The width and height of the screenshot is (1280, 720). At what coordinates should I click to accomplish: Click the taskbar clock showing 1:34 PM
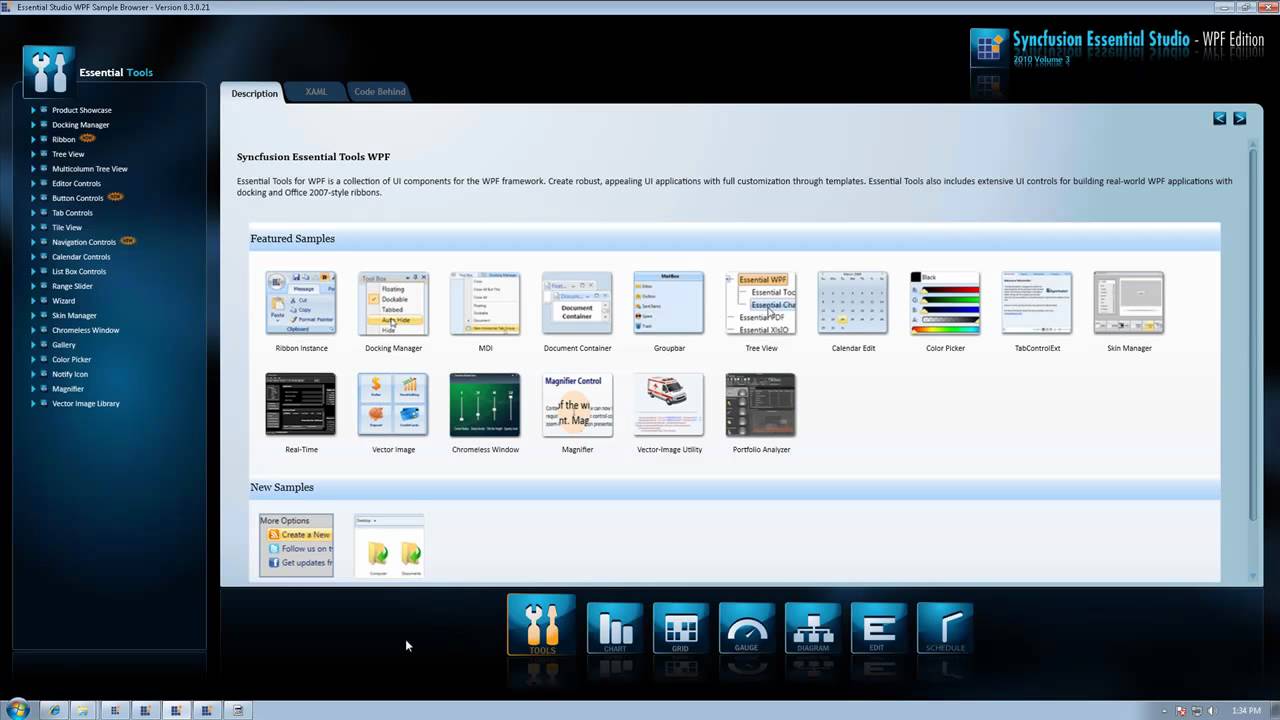coord(1245,711)
